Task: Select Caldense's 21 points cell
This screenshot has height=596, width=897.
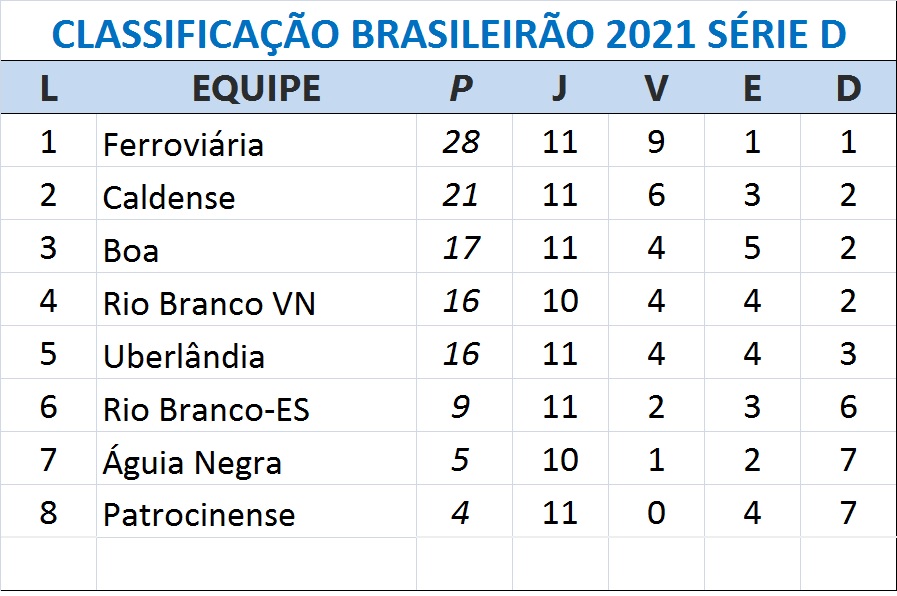Action: click(461, 195)
